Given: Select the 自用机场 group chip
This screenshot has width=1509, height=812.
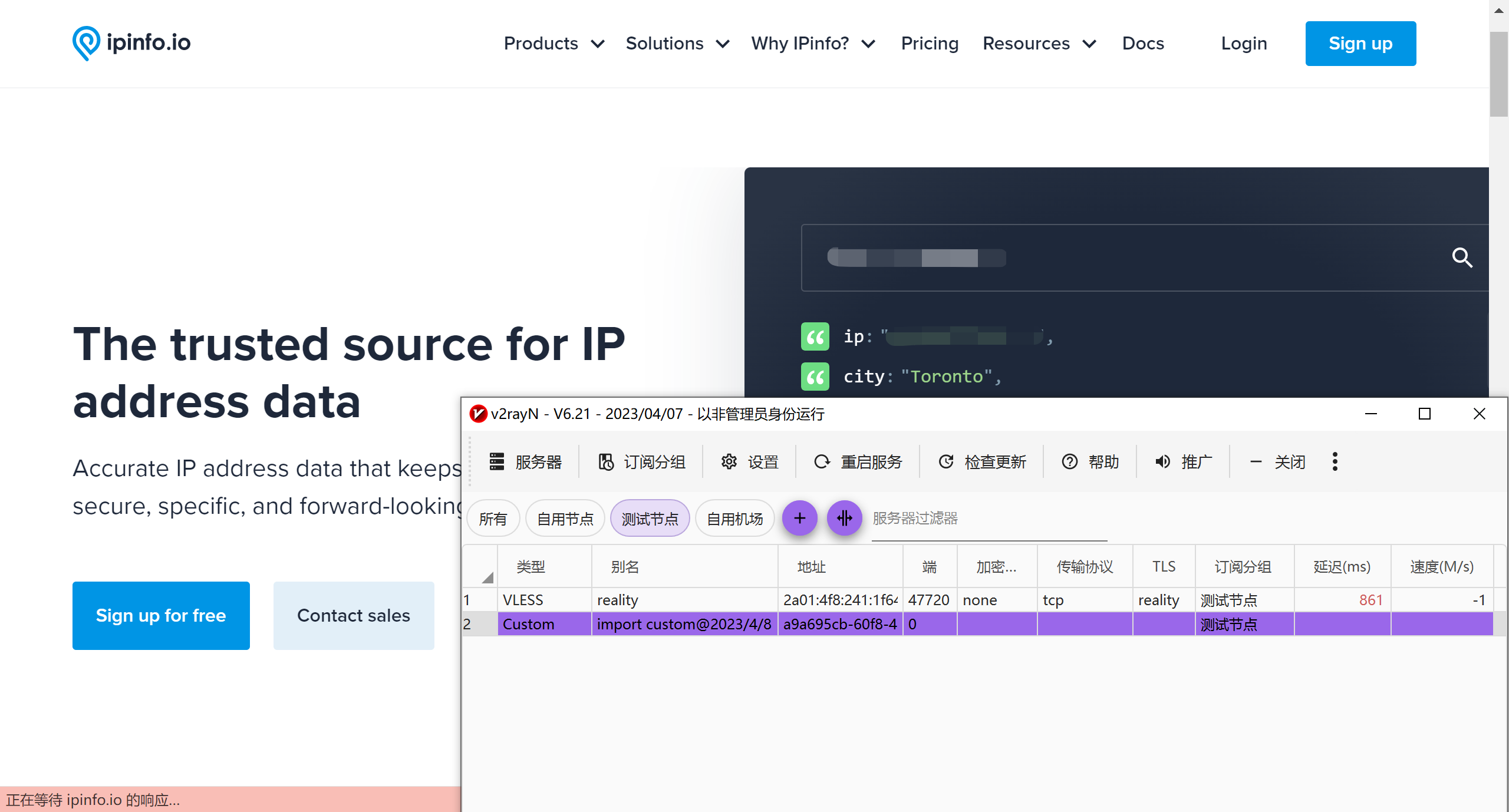Looking at the screenshot, I should (734, 519).
